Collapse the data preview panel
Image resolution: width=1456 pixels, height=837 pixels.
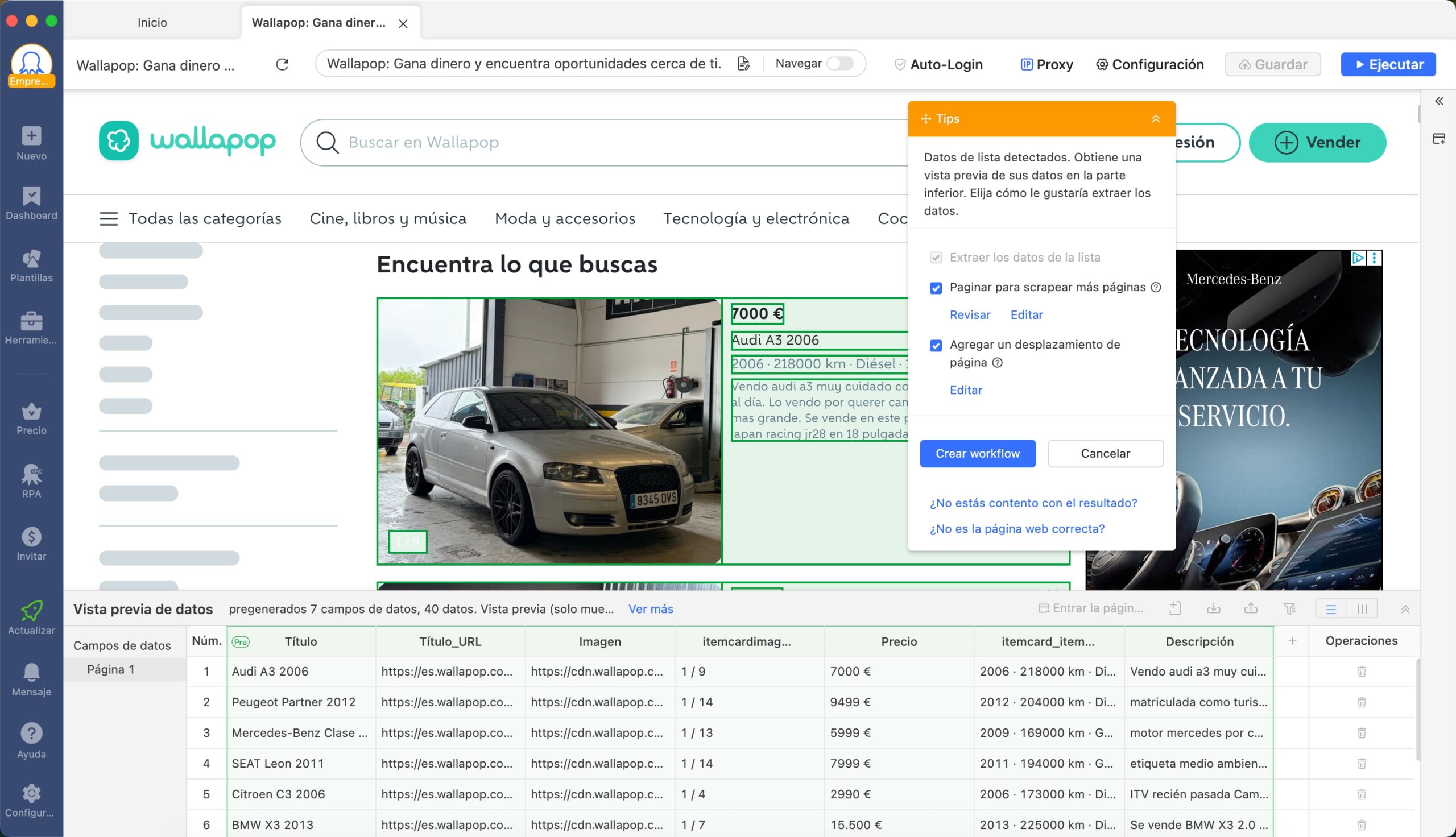click(1405, 610)
